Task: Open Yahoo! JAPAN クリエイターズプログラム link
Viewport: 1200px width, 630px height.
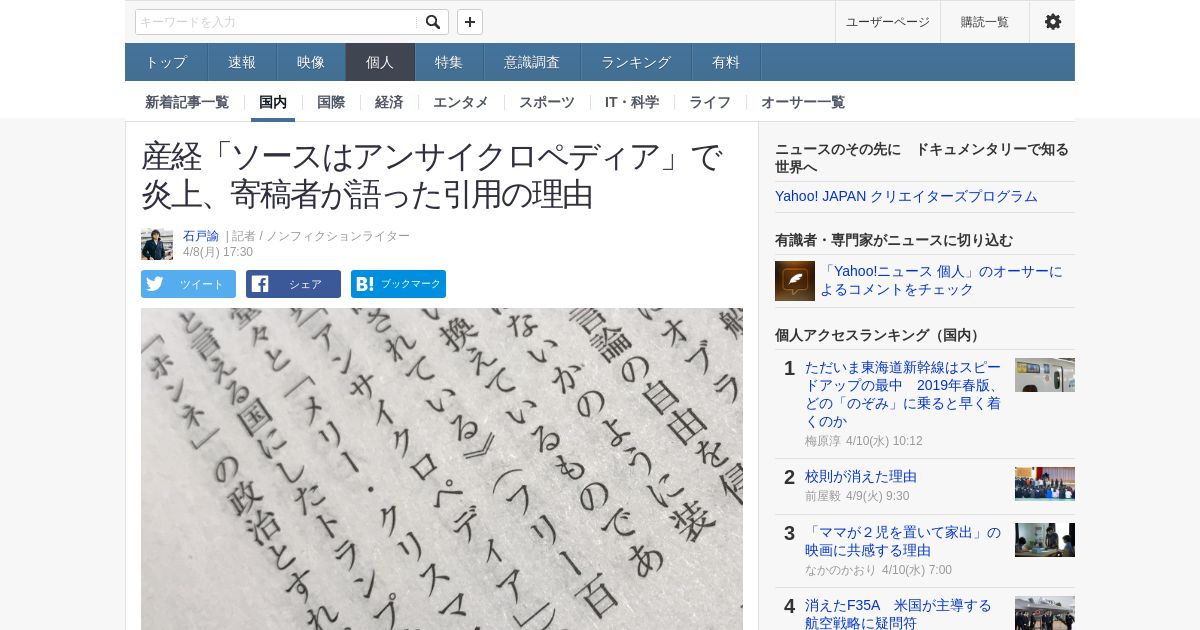Action: click(906, 196)
